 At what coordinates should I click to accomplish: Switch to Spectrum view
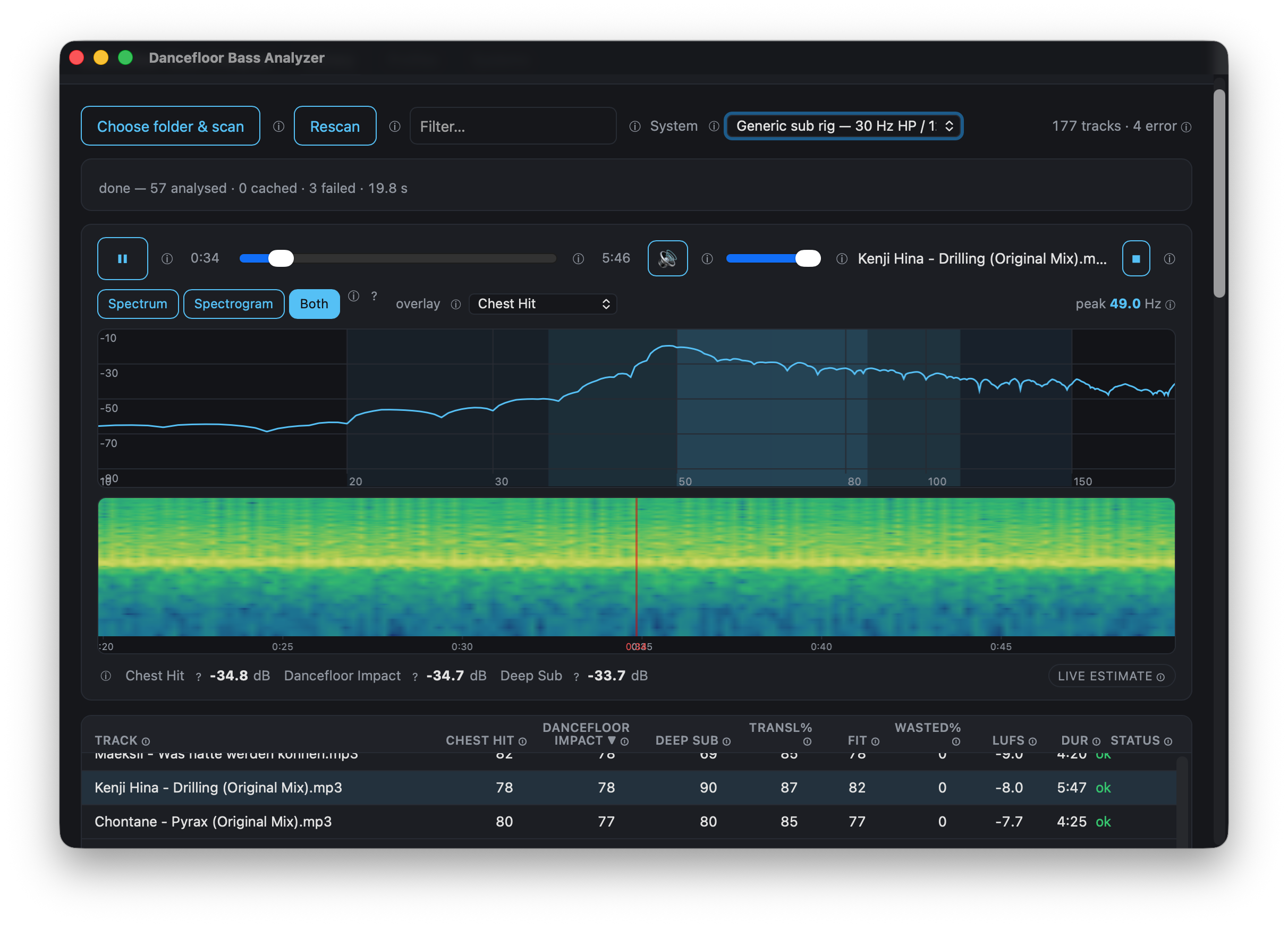tap(138, 304)
